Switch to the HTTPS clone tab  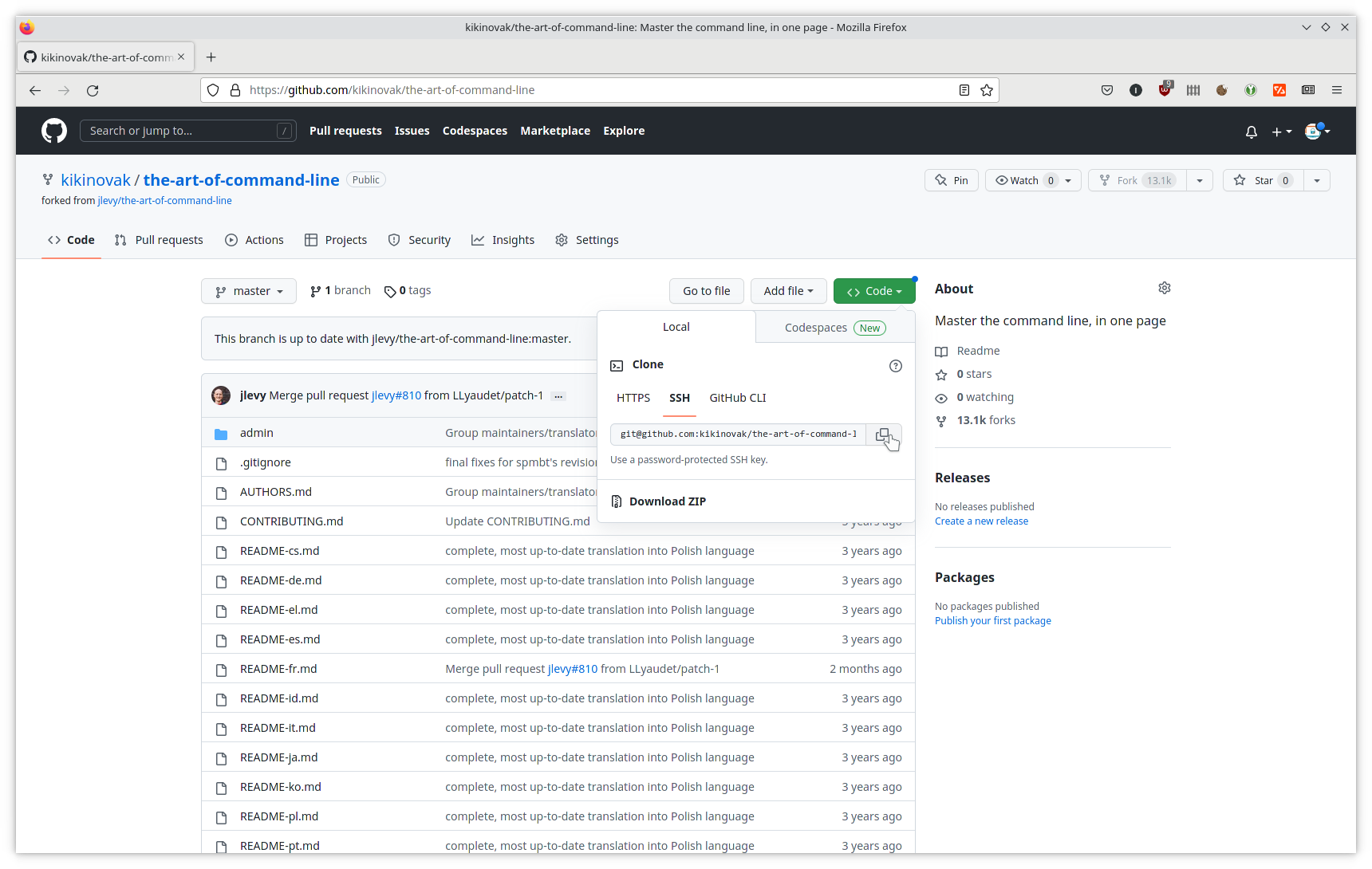[633, 398]
